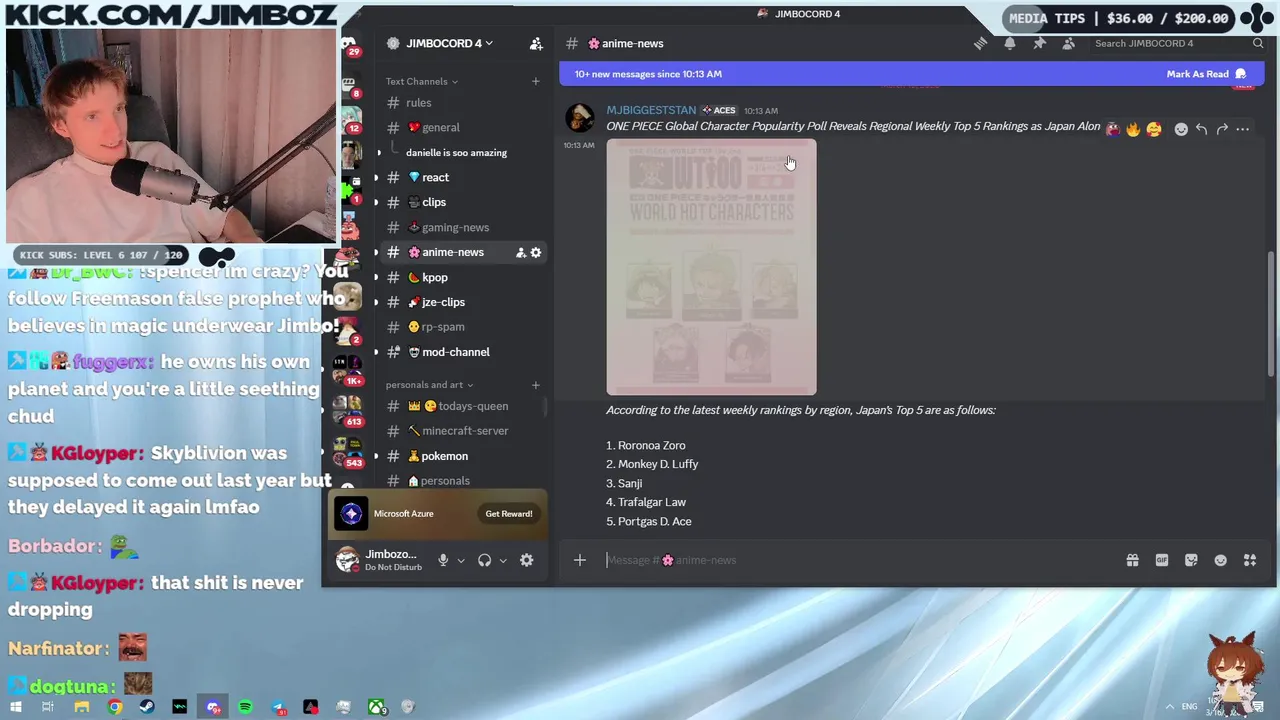
Task: Open the One Piece poll image thumbnail
Action: pyautogui.click(x=711, y=267)
